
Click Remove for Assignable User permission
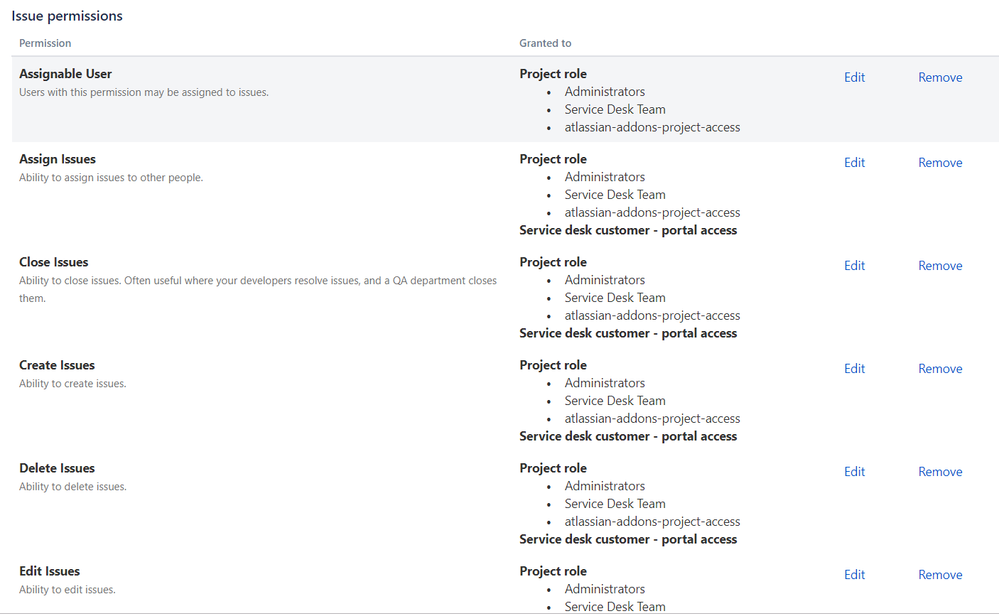click(x=940, y=78)
